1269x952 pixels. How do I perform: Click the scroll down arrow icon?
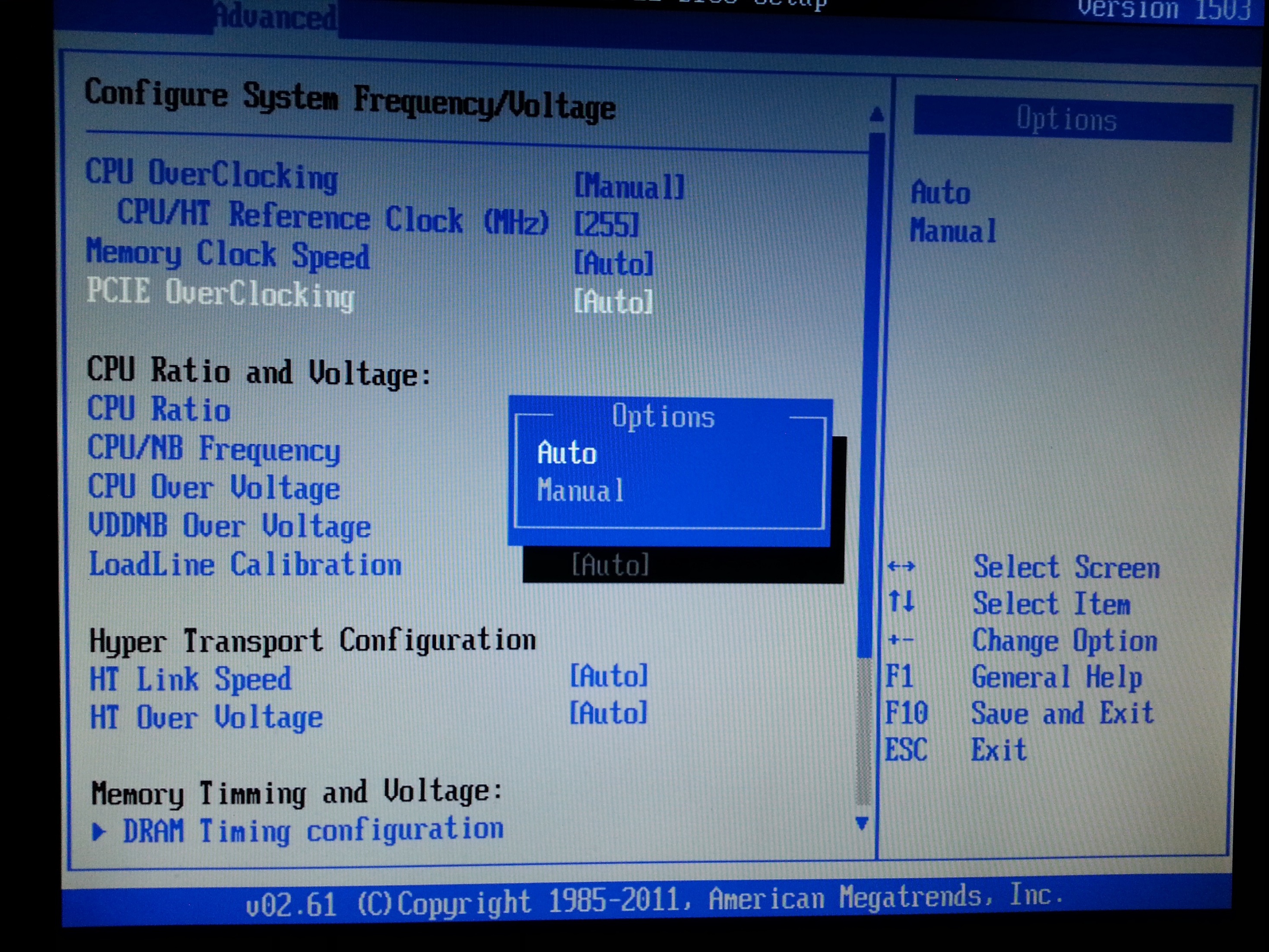(861, 823)
